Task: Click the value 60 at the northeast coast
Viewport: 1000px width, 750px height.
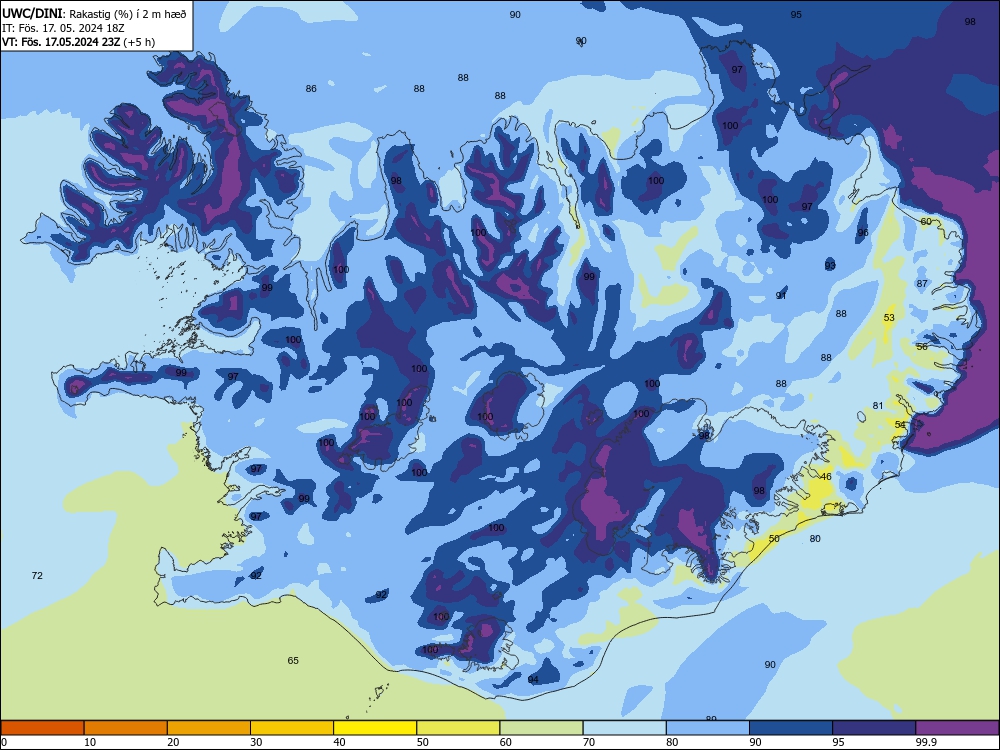Action: [926, 221]
